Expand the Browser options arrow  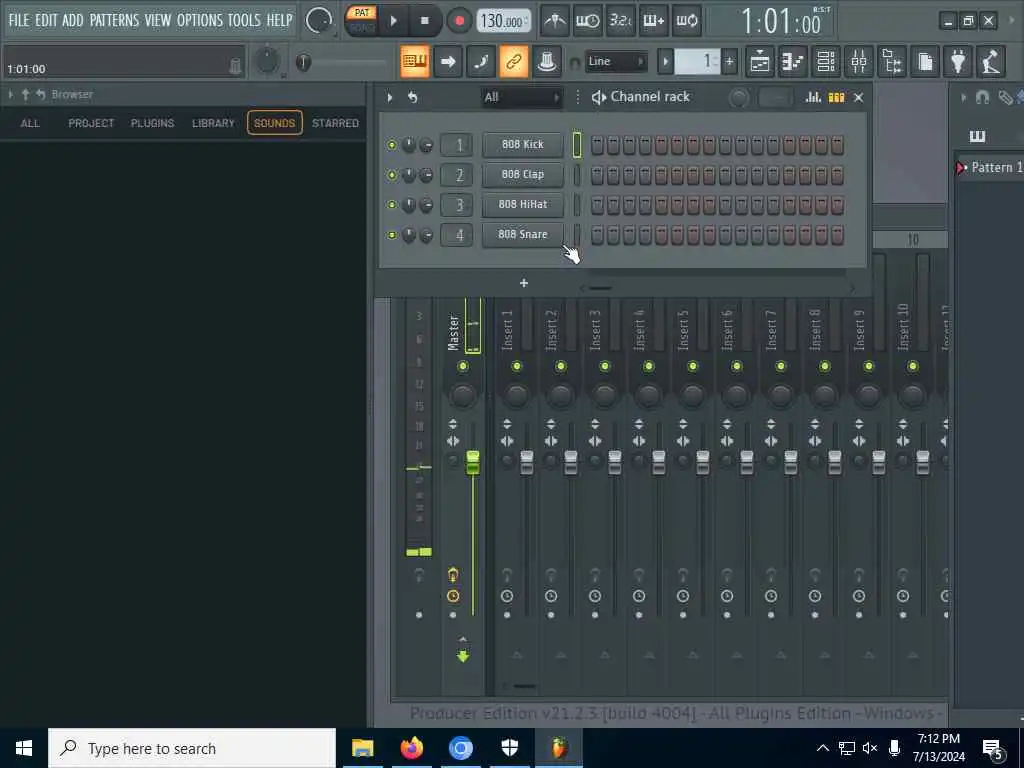pos(10,95)
